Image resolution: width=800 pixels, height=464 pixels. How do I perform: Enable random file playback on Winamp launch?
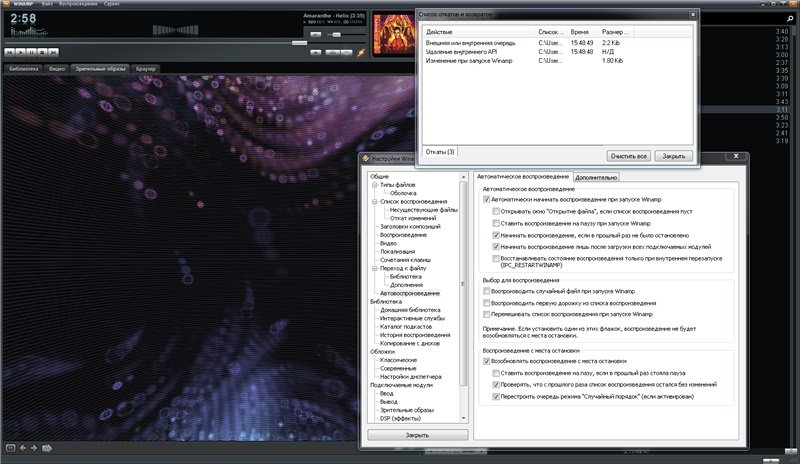pos(487,292)
